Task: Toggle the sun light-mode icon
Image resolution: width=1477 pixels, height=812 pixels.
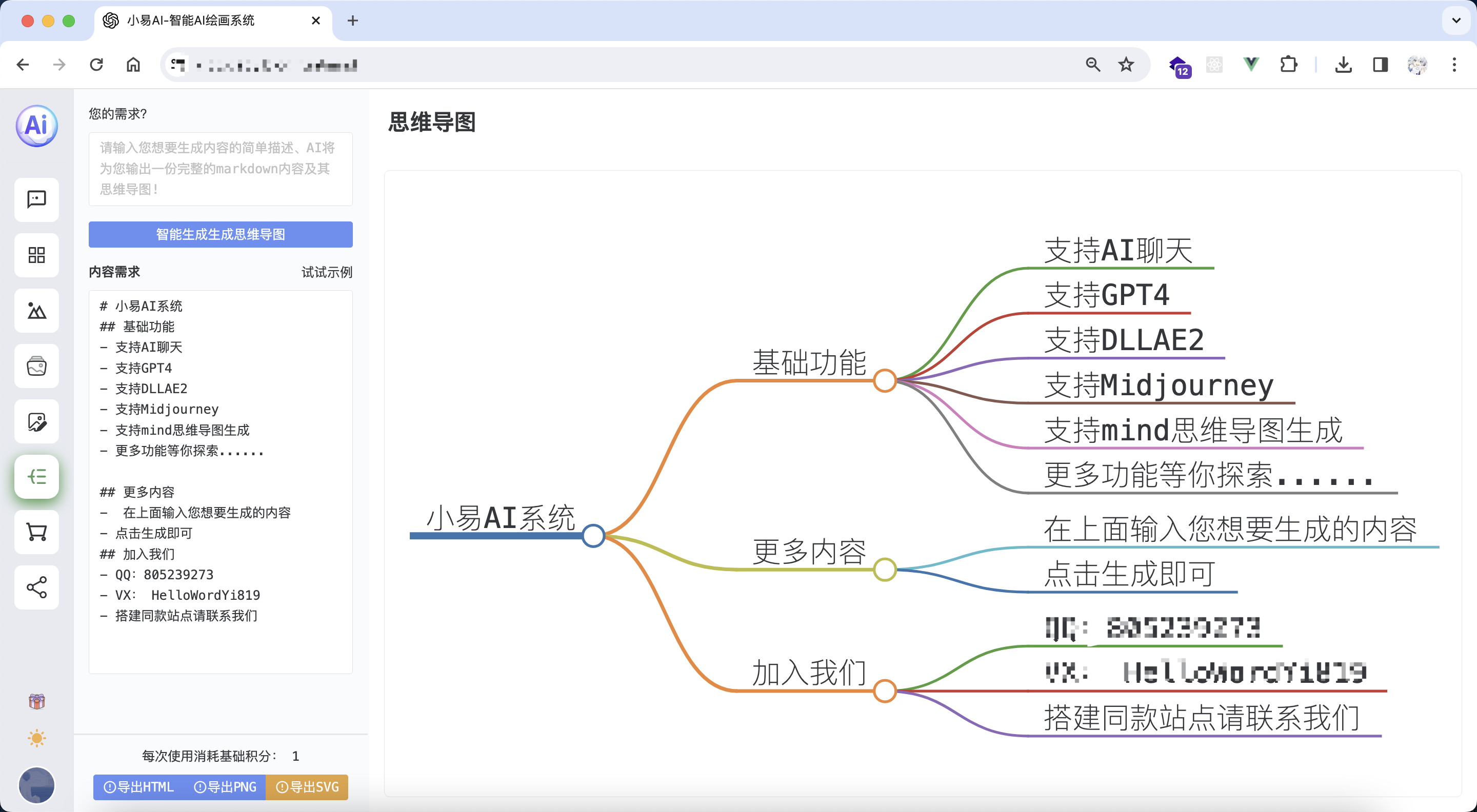Action: coord(37,738)
